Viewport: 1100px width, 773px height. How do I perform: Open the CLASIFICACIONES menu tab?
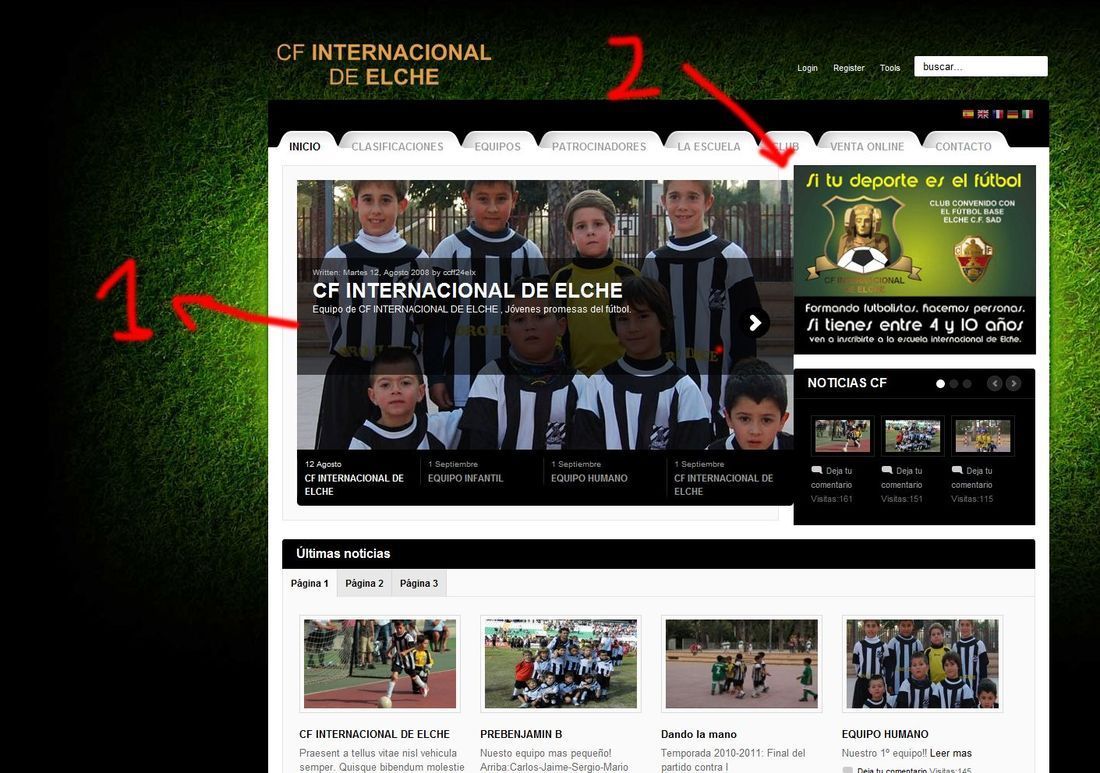[x=397, y=146]
